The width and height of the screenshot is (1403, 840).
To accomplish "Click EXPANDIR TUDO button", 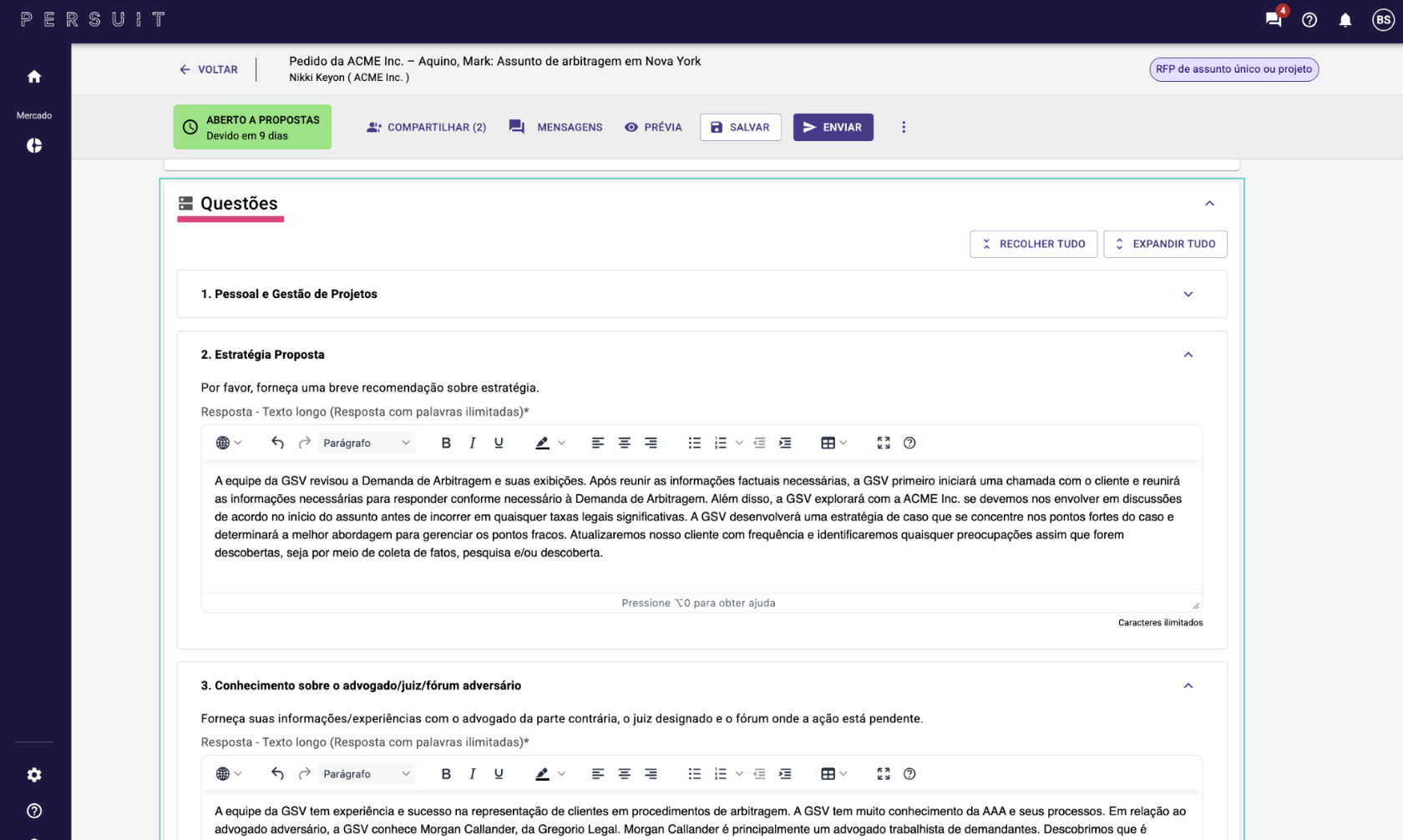I will click(x=1165, y=244).
